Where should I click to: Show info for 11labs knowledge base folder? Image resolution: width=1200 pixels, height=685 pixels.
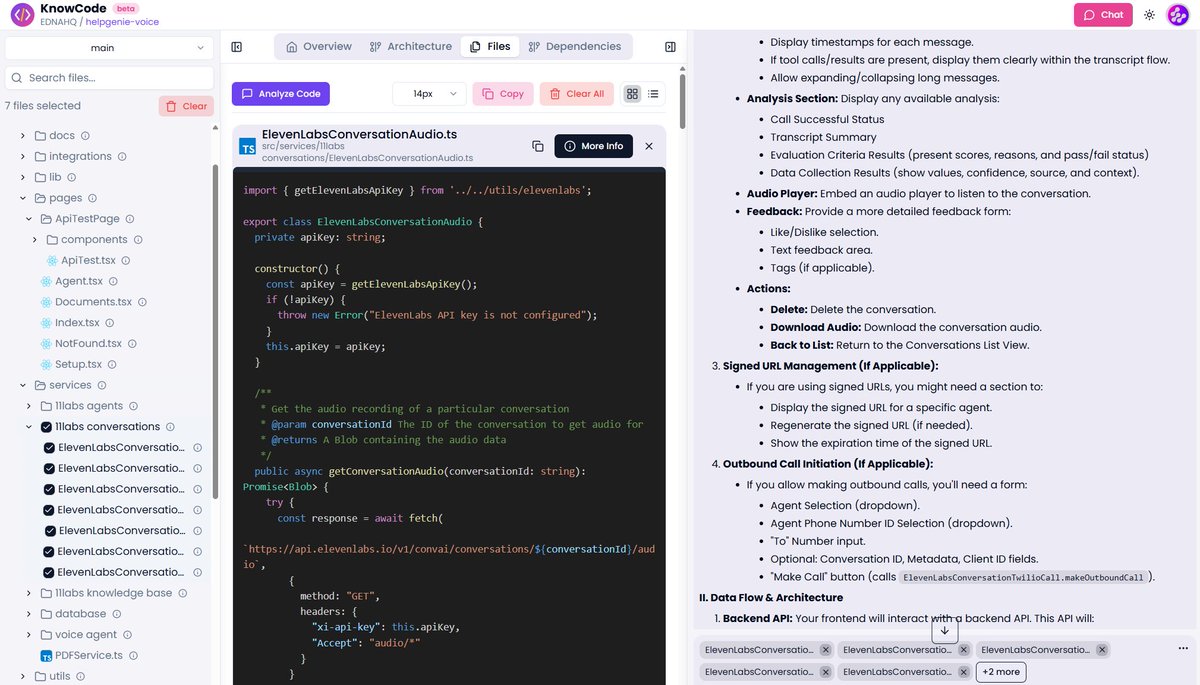coord(182,593)
